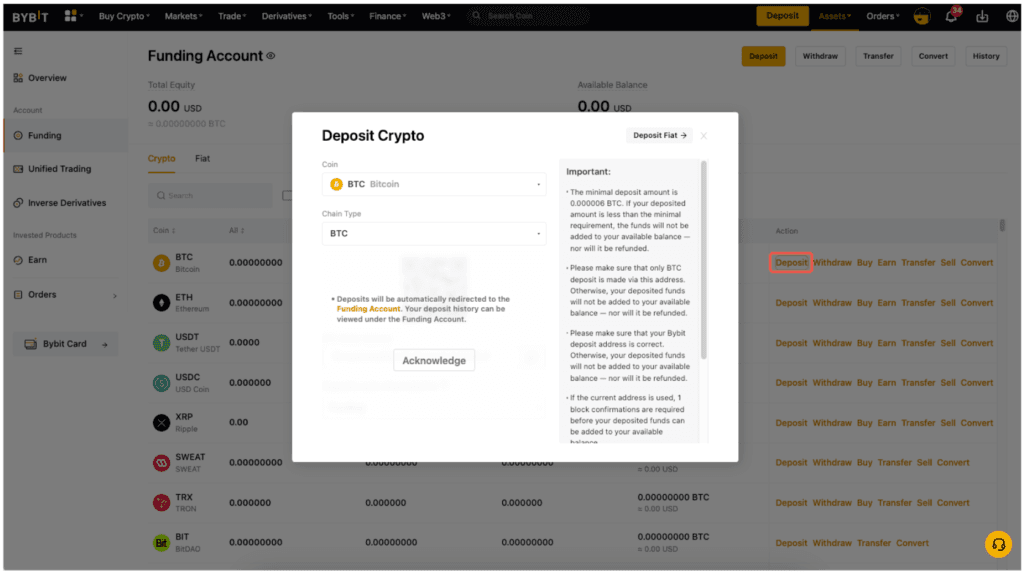Collapse the sidebar with the hamburger icon
1024x573 pixels.
[18, 51]
